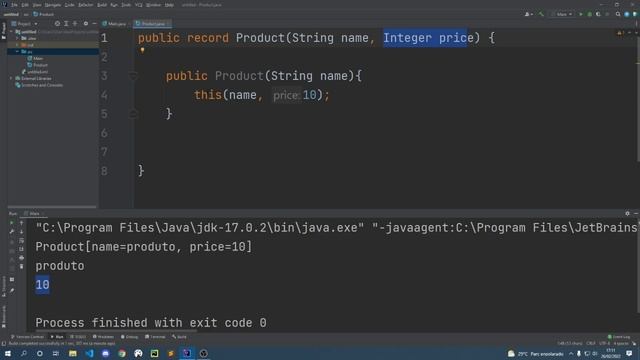Screen dimensions: 640x360
Task: Open the Window menu
Action: 153,5
